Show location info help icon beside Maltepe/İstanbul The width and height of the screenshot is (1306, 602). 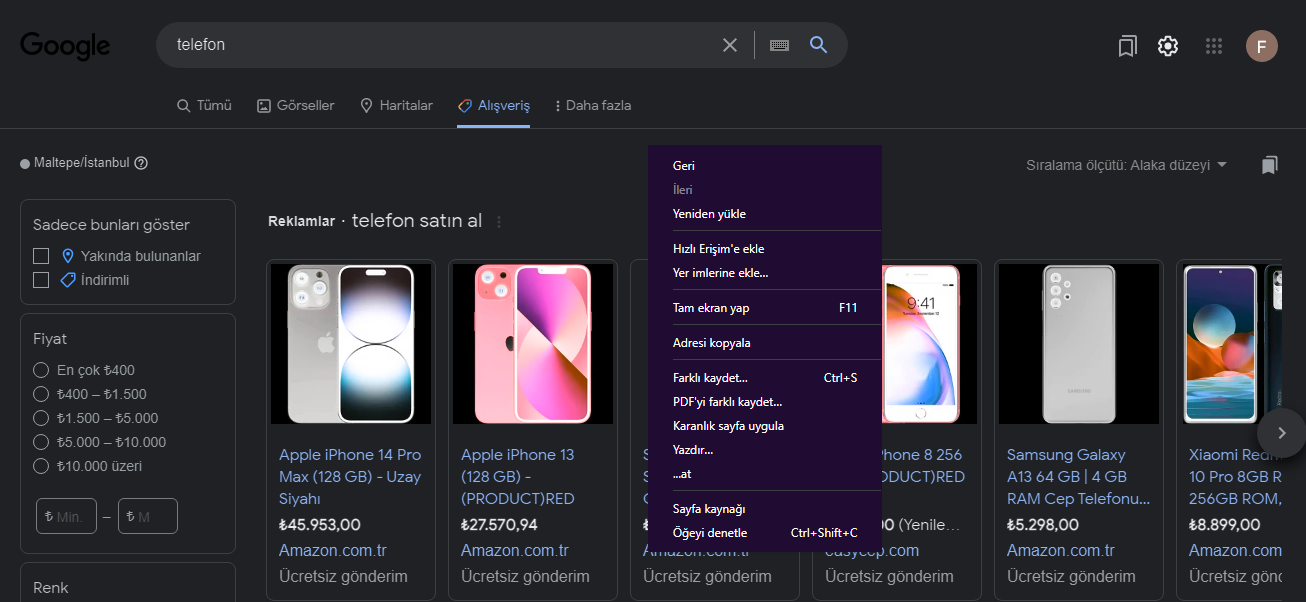coord(141,163)
